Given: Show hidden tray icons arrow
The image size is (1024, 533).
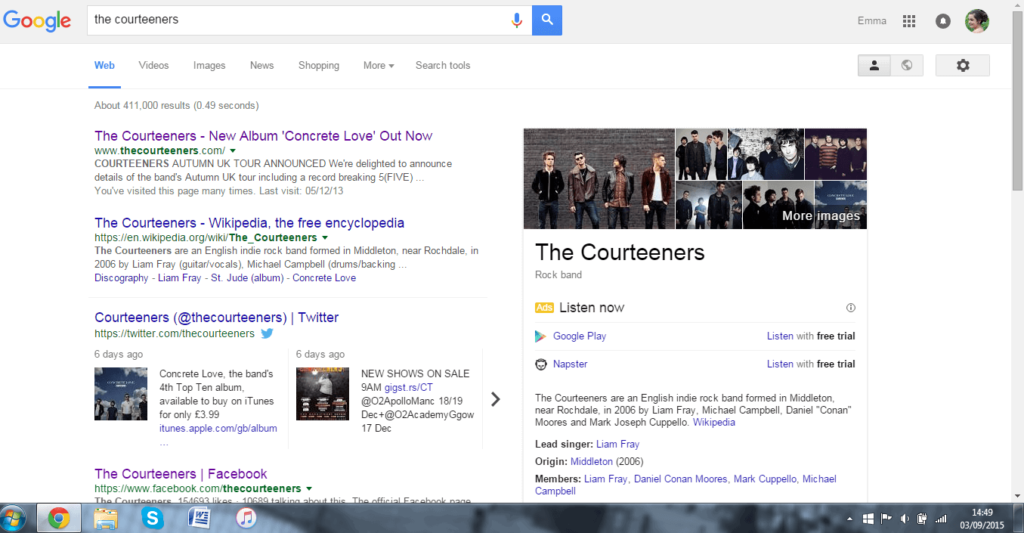Looking at the screenshot, I should (850, 519).
